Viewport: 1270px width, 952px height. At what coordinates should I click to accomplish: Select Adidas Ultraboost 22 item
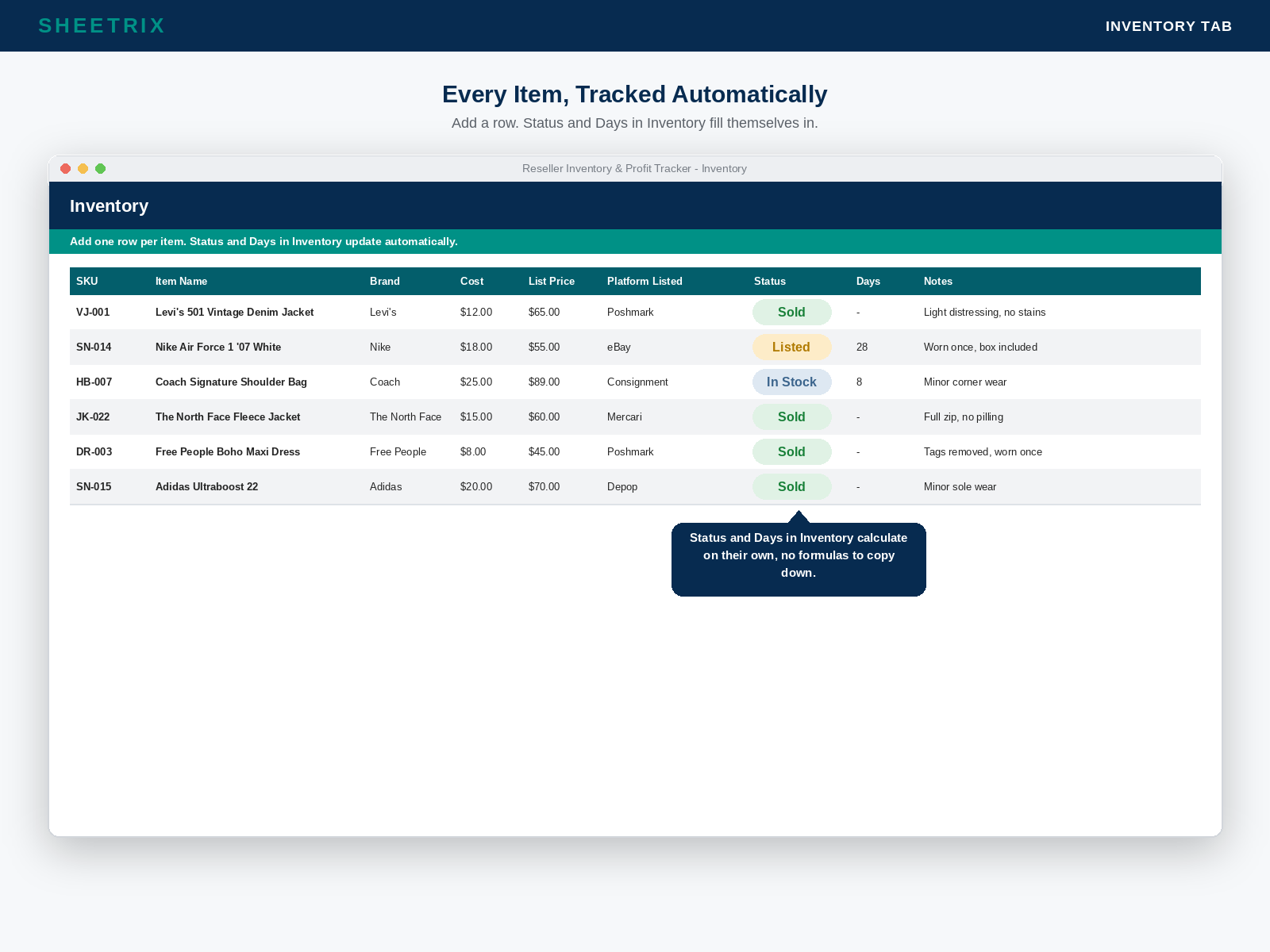point(206,486)
